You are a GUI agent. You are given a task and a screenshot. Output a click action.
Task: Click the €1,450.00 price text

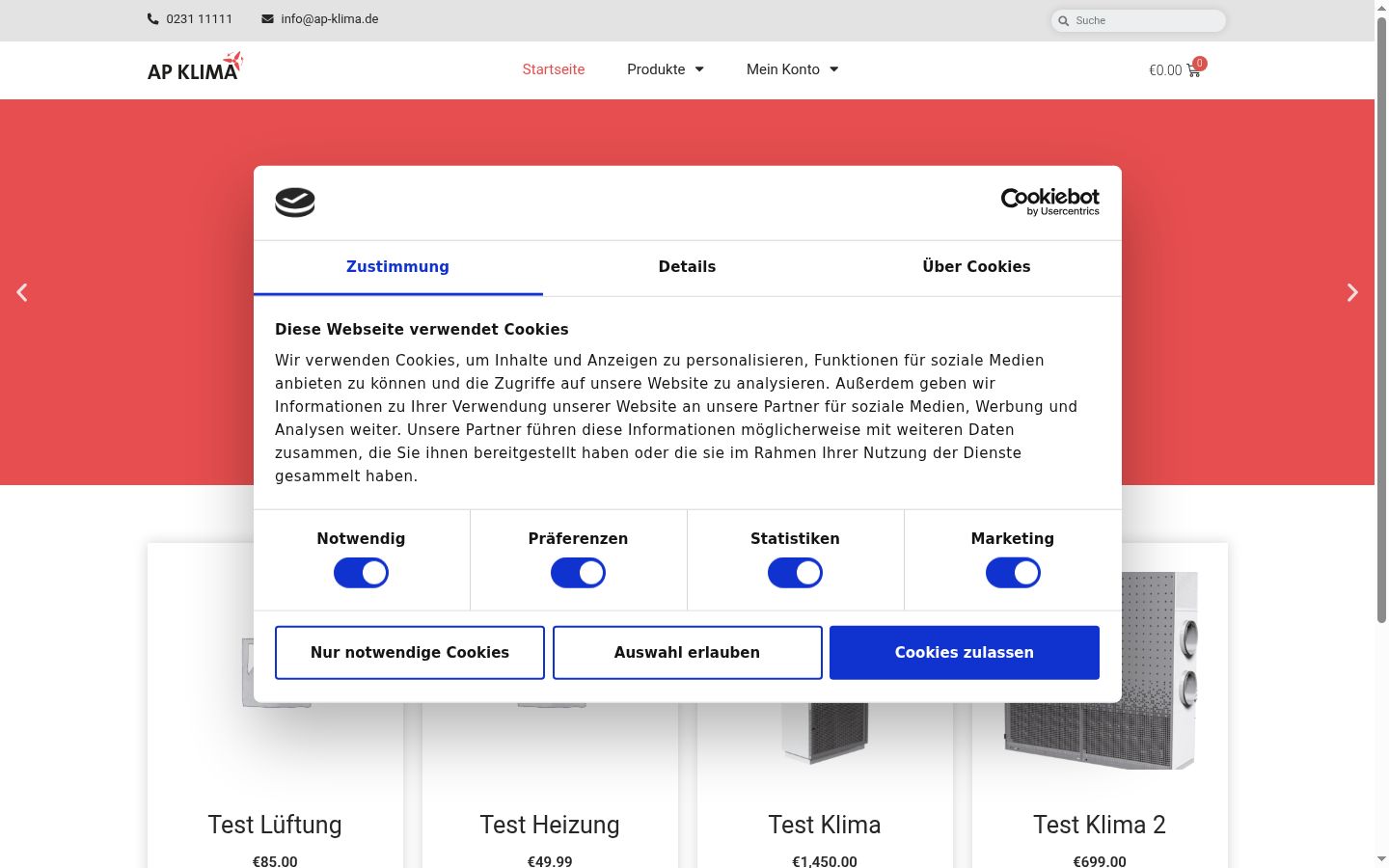point(825,861)
